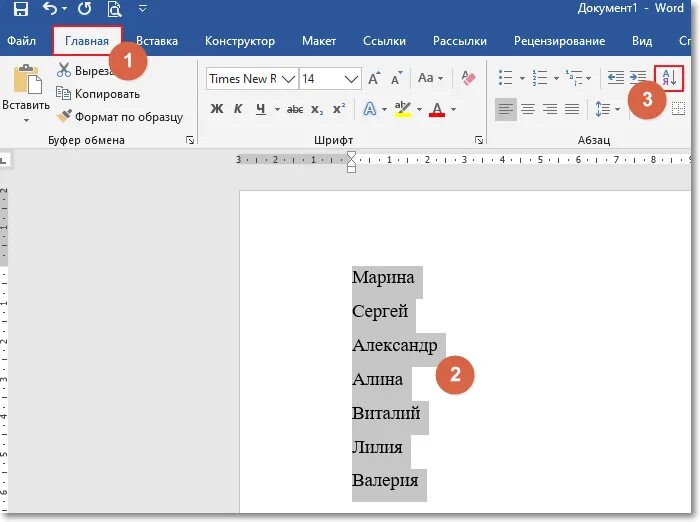Align text right
Image resolution: width=700 pixels, height=522 pixels.
[550, 109]
